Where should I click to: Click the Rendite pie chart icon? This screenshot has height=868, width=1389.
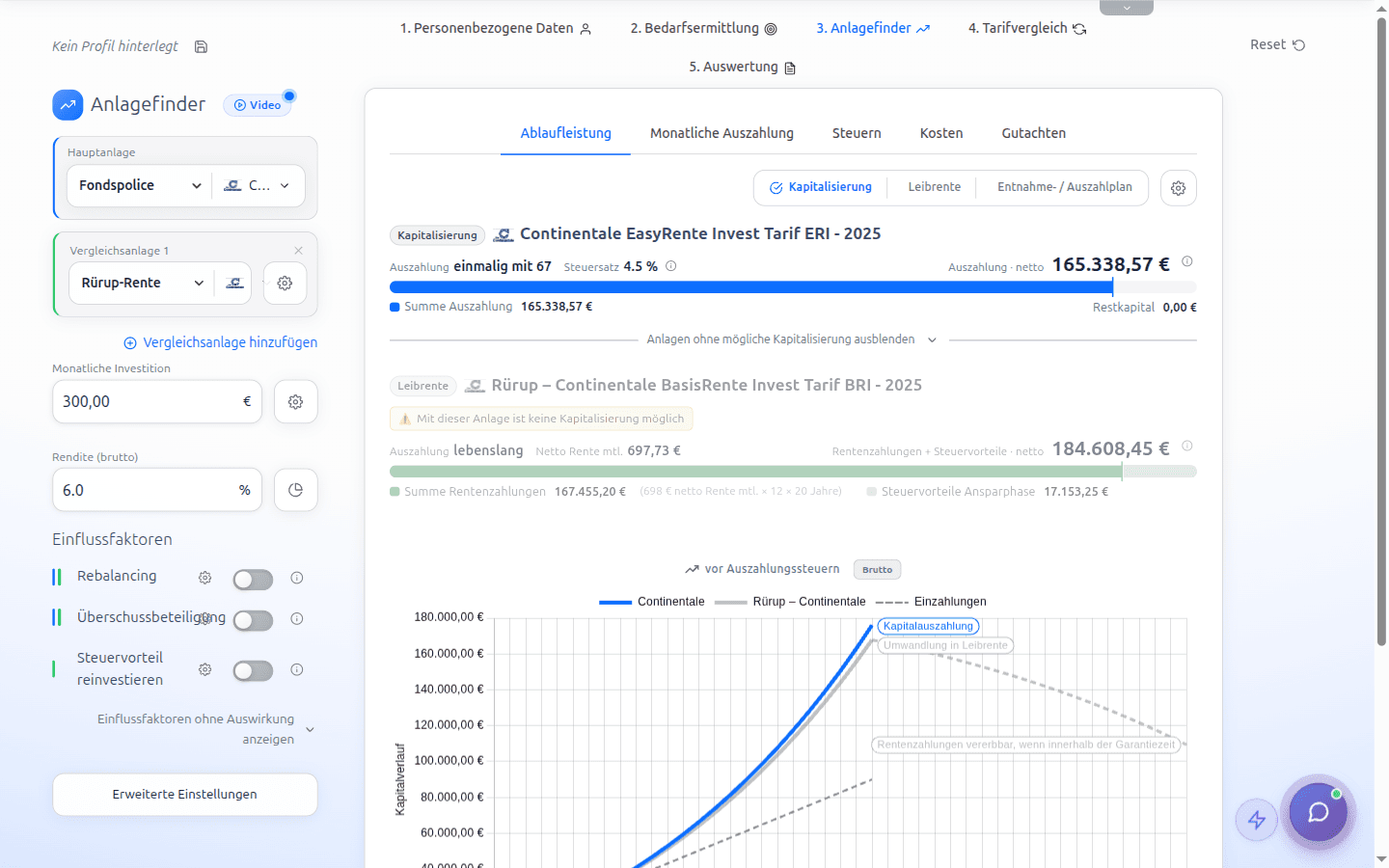296,490
